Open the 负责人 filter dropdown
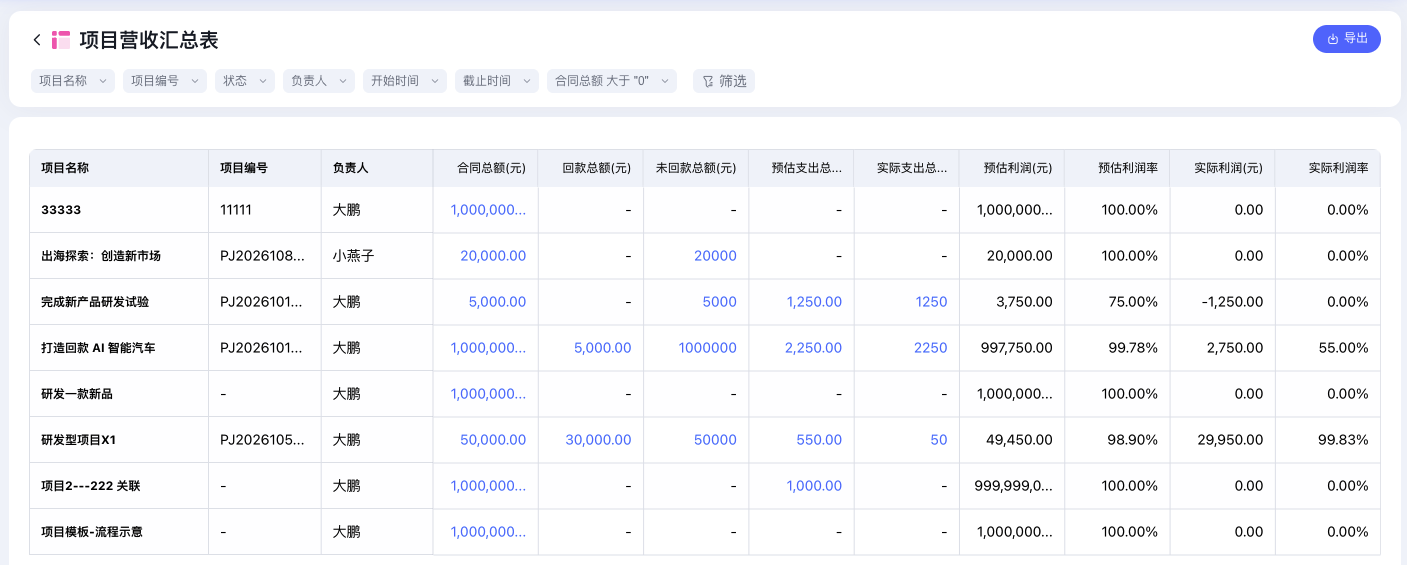The image size is (1407, 565). click(x=319, y=81)
